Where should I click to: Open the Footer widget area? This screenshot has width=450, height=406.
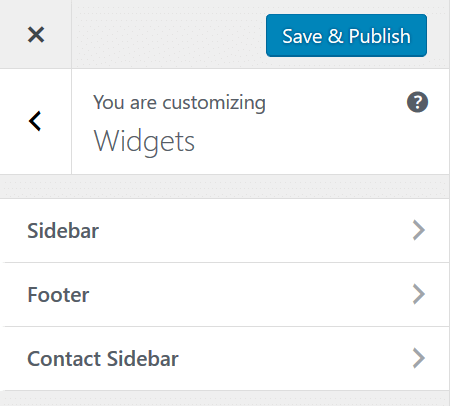click(x=225, y=294)
